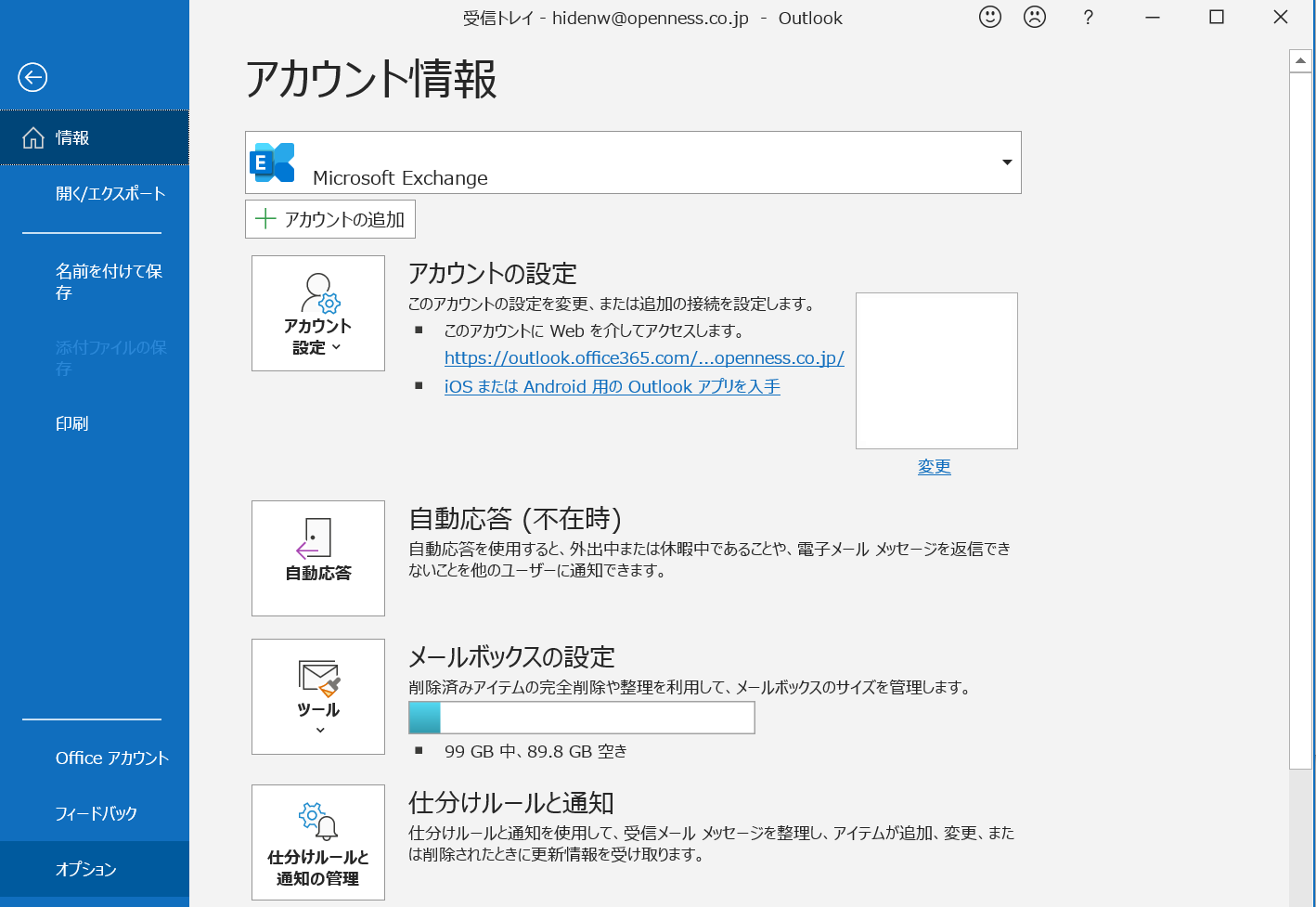Viewport: 1316px width, 907px height.
Task: Open the outlook.office365.com web access link
Action: pos(644,357)
